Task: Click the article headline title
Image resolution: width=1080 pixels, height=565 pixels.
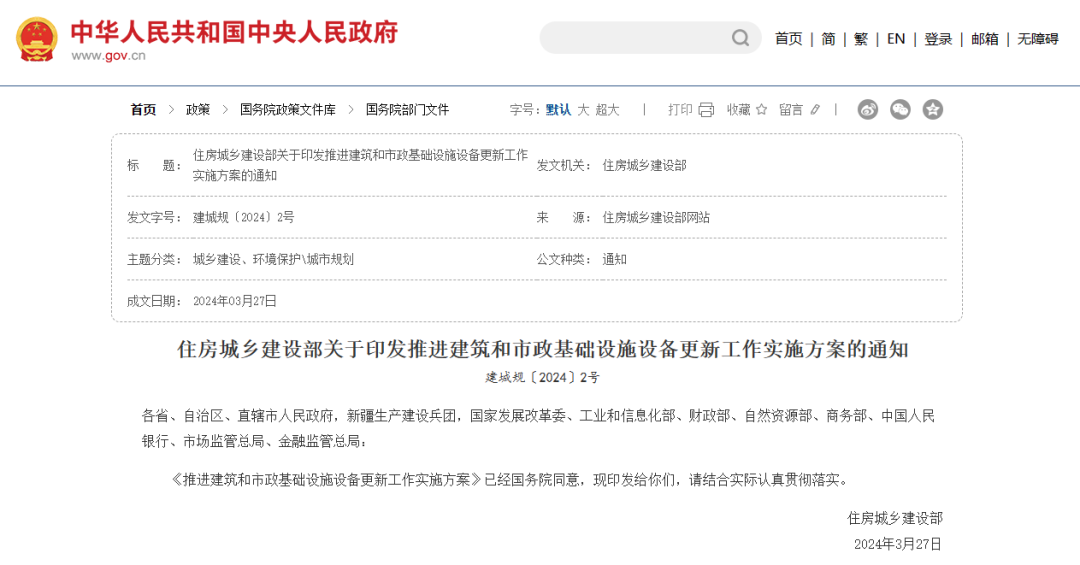Action: point(543,349)
